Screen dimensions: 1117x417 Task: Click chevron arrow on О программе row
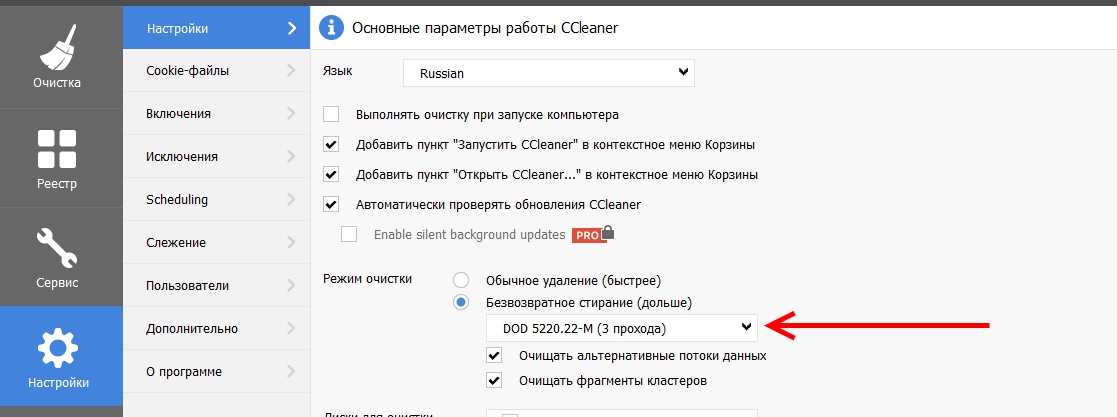pos(291,371)
